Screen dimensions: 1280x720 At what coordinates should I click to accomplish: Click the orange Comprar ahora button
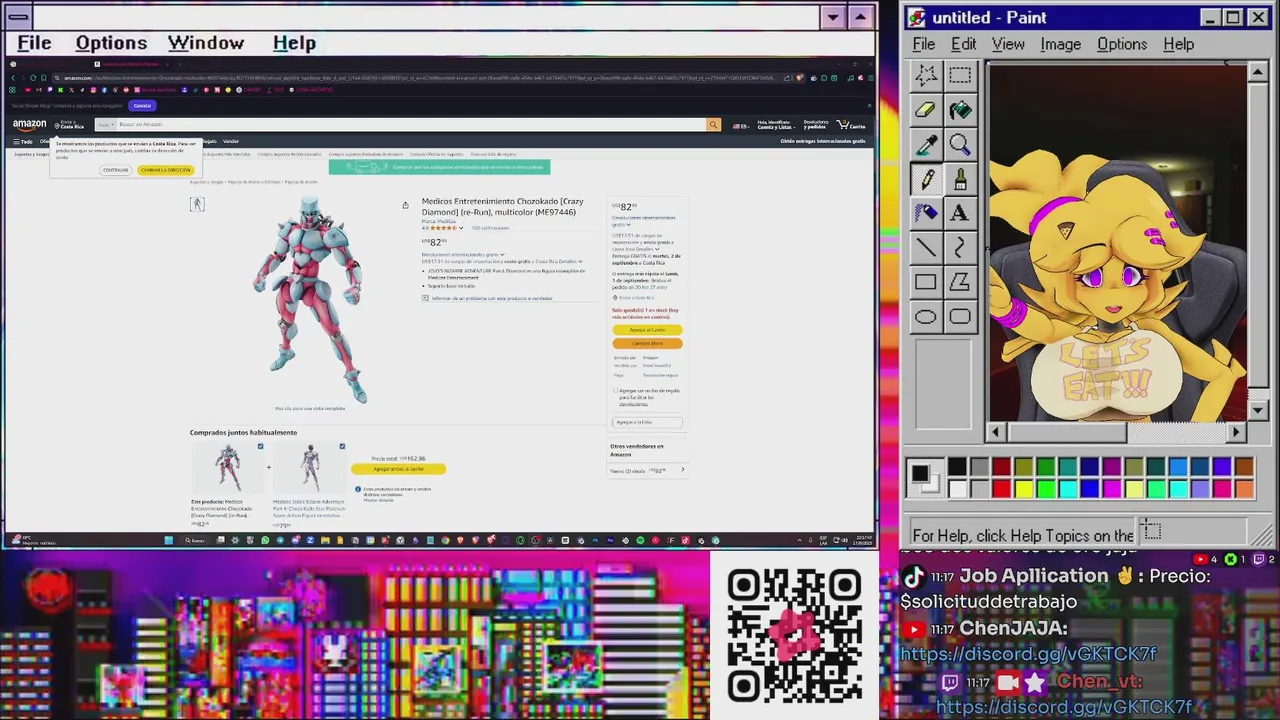[647, 343]
